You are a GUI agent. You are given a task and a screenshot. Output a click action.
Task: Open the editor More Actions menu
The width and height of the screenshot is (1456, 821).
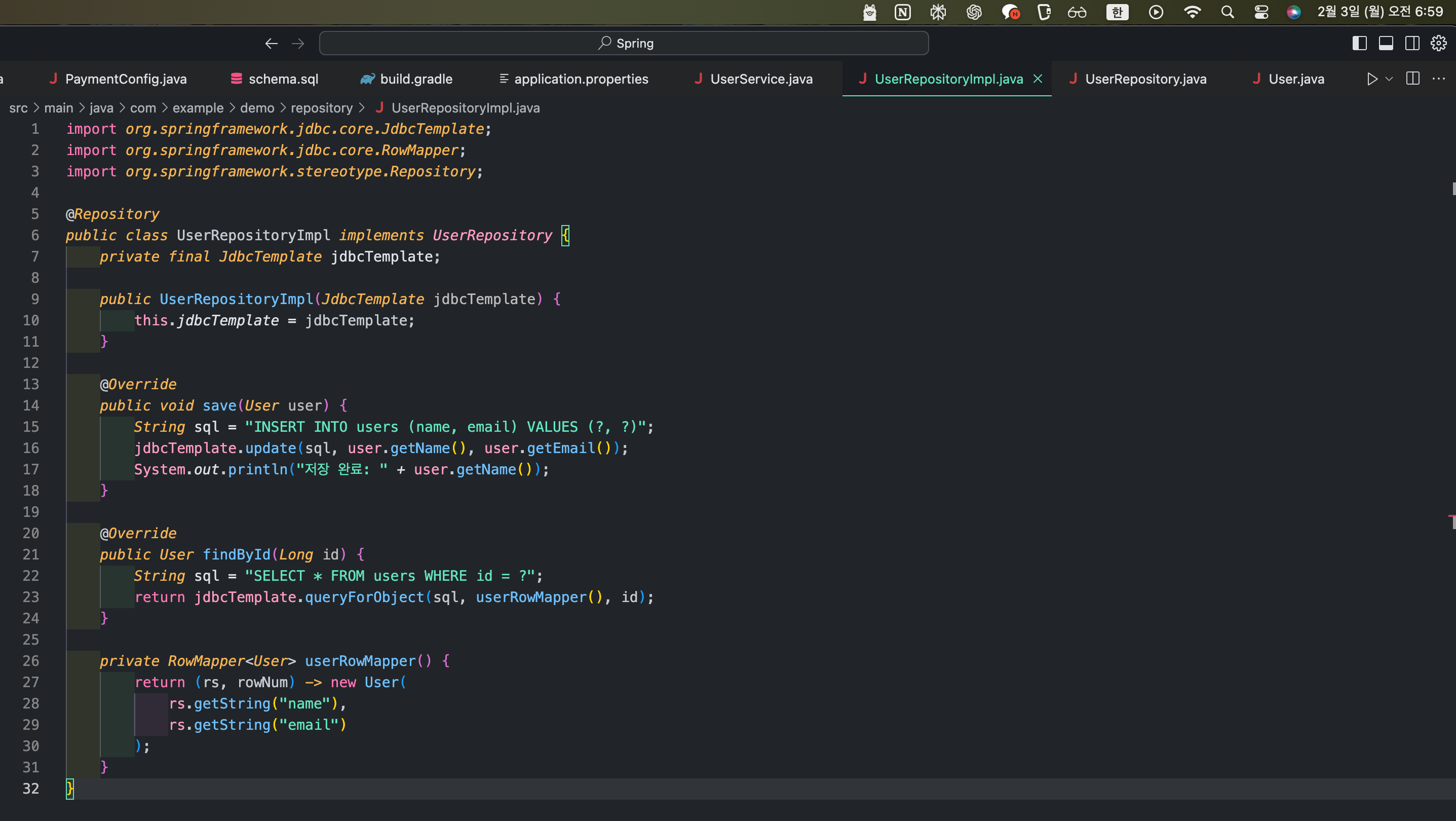(x=1438, y=79)
